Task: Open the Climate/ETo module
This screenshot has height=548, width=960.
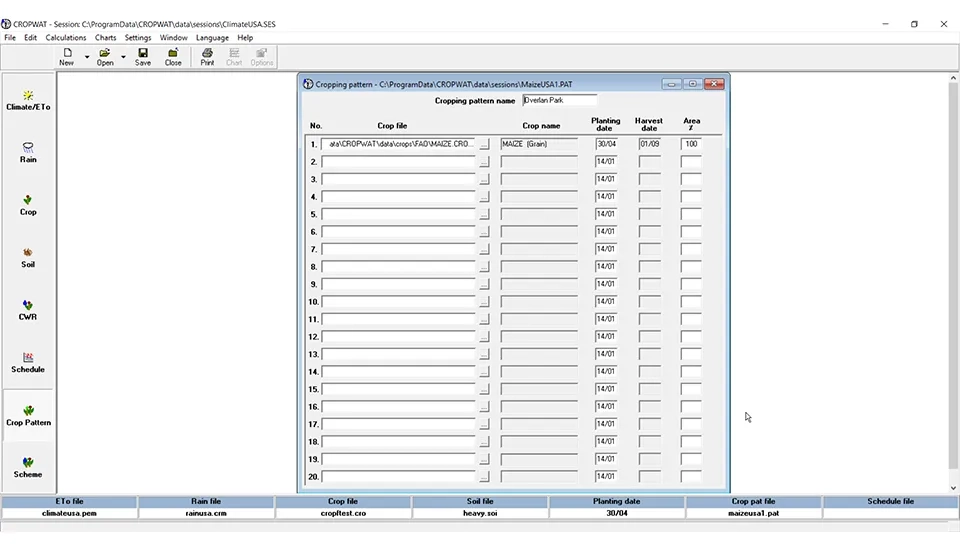Action: [28, 100]
